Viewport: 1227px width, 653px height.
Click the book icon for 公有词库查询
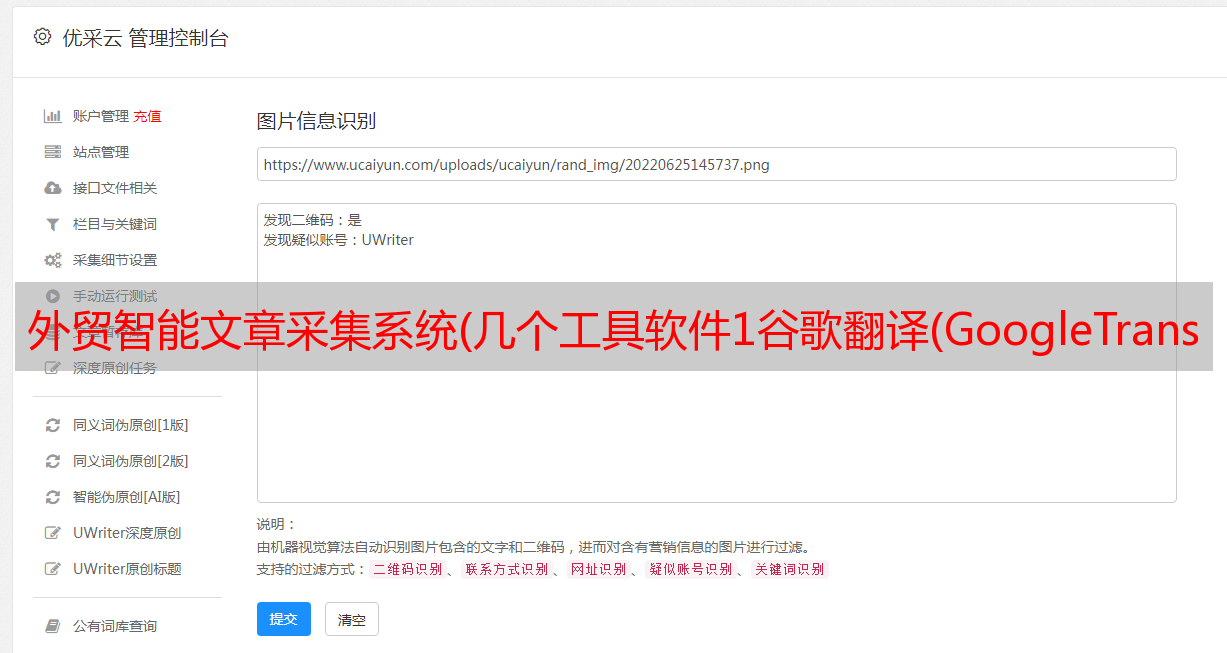(53, 626)
